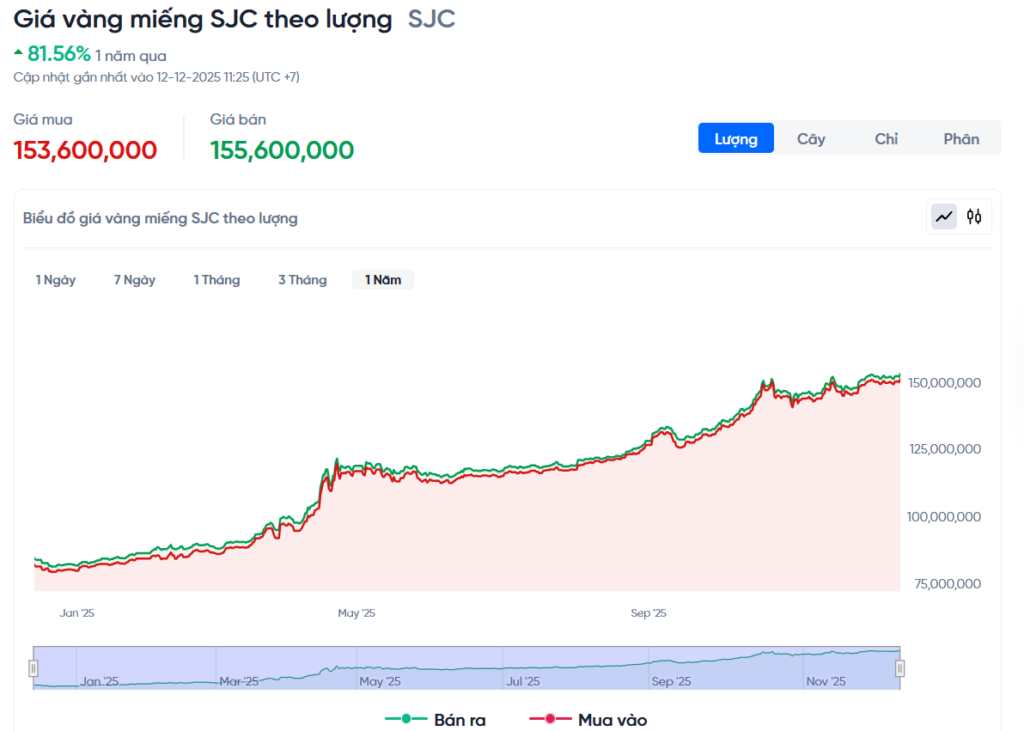Switch unit to Chỉ
Viewport: 1024px width, 731px height.
pos(886,139)
